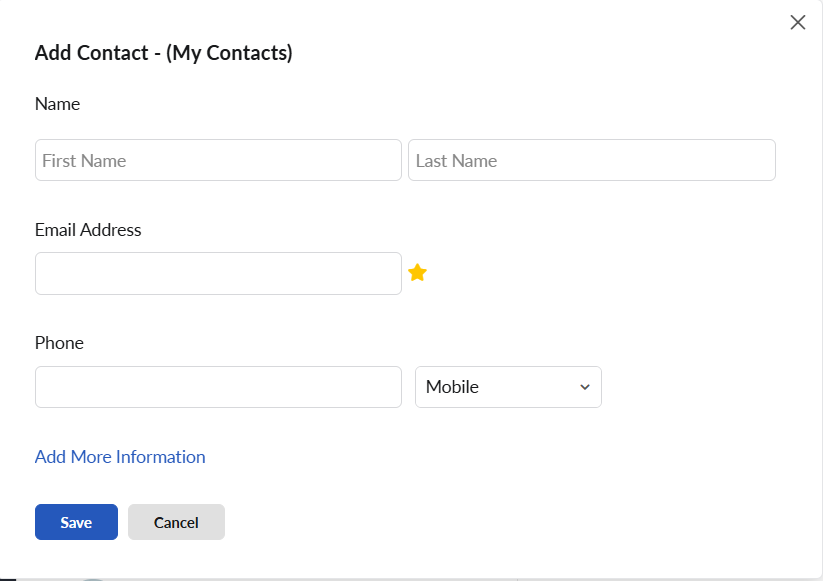Cancel adding the contact
The height and width of the screenshot is (581, 823).
tap(176, 522)
